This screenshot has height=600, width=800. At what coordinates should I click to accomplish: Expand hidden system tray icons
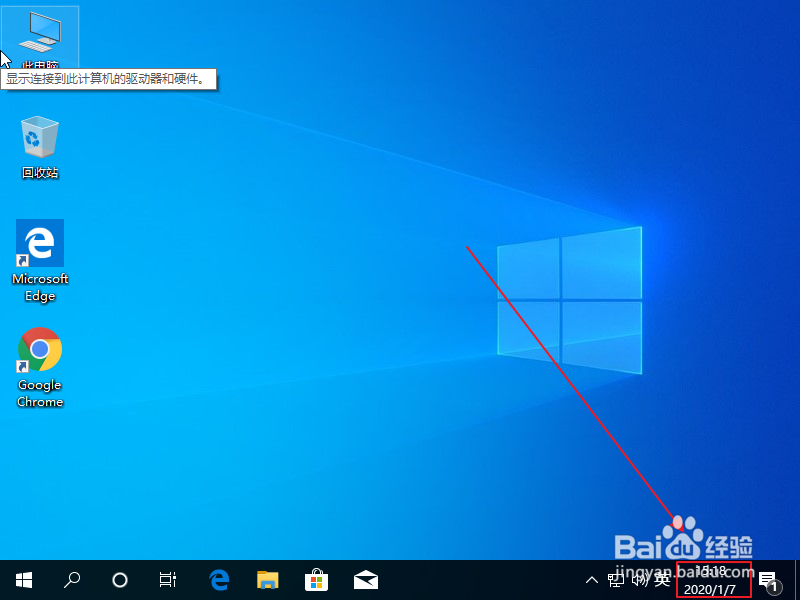[x=592, y=580]
